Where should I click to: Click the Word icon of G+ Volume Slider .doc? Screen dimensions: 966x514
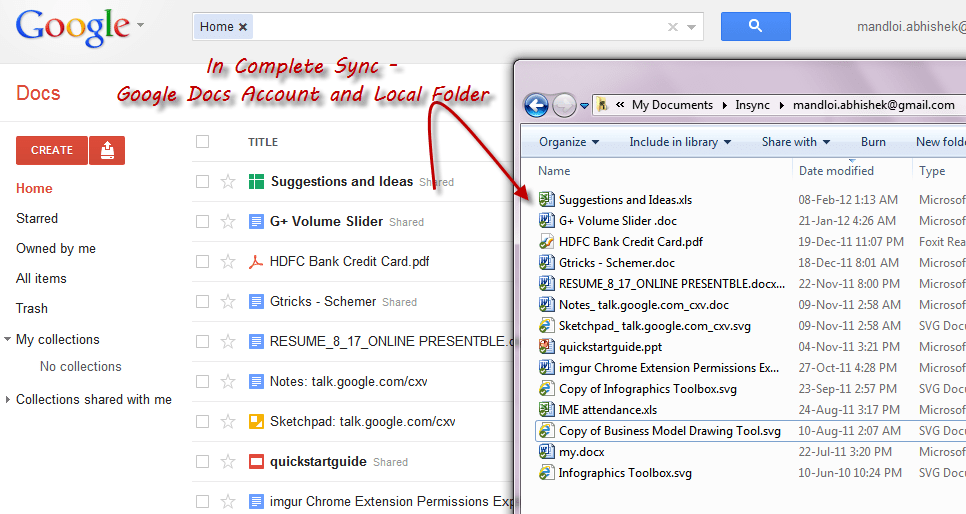(546, 221)
